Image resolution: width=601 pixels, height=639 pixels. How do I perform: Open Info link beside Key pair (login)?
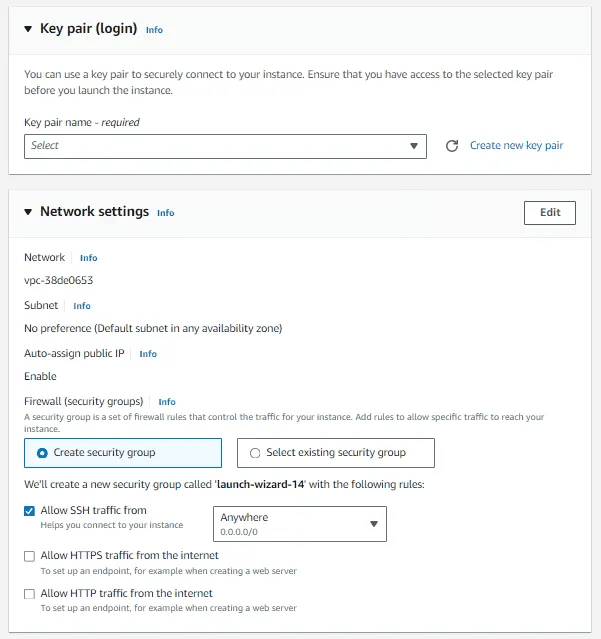coord(154,30)
